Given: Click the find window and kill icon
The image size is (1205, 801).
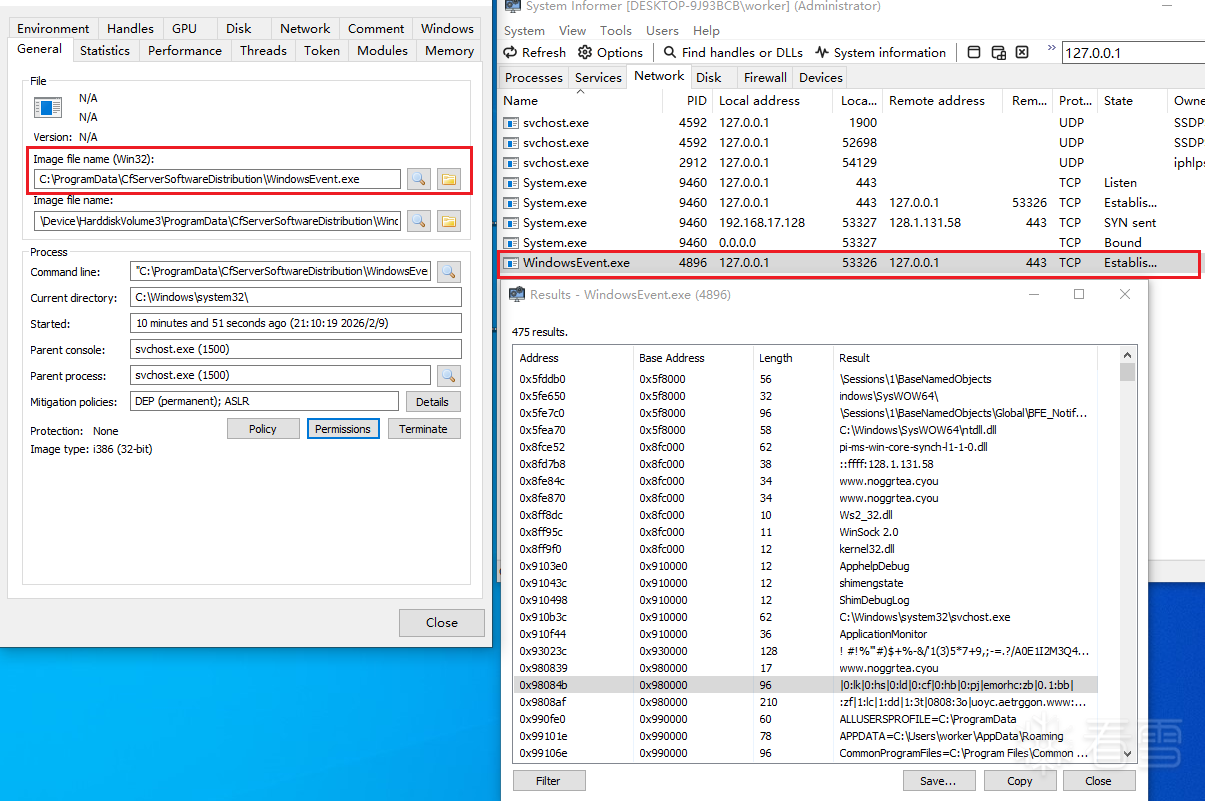Looking at the screenshot, I should pos(1021,52).
